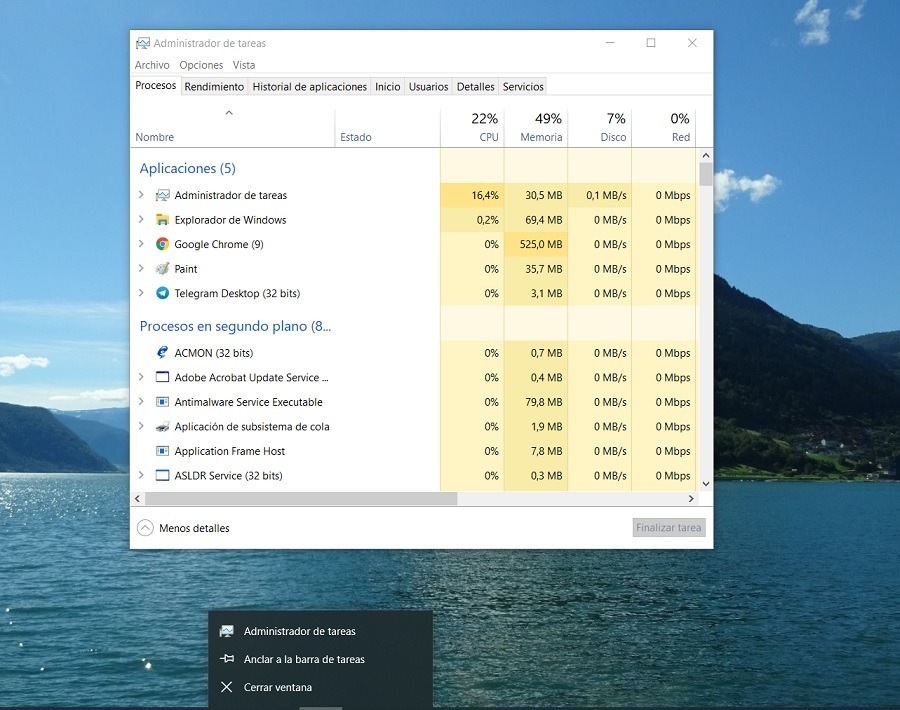Switch to the Rendimiento tab
Viewport: 900px width, 710px height.
pyautogui.click(x=214, y=87)
